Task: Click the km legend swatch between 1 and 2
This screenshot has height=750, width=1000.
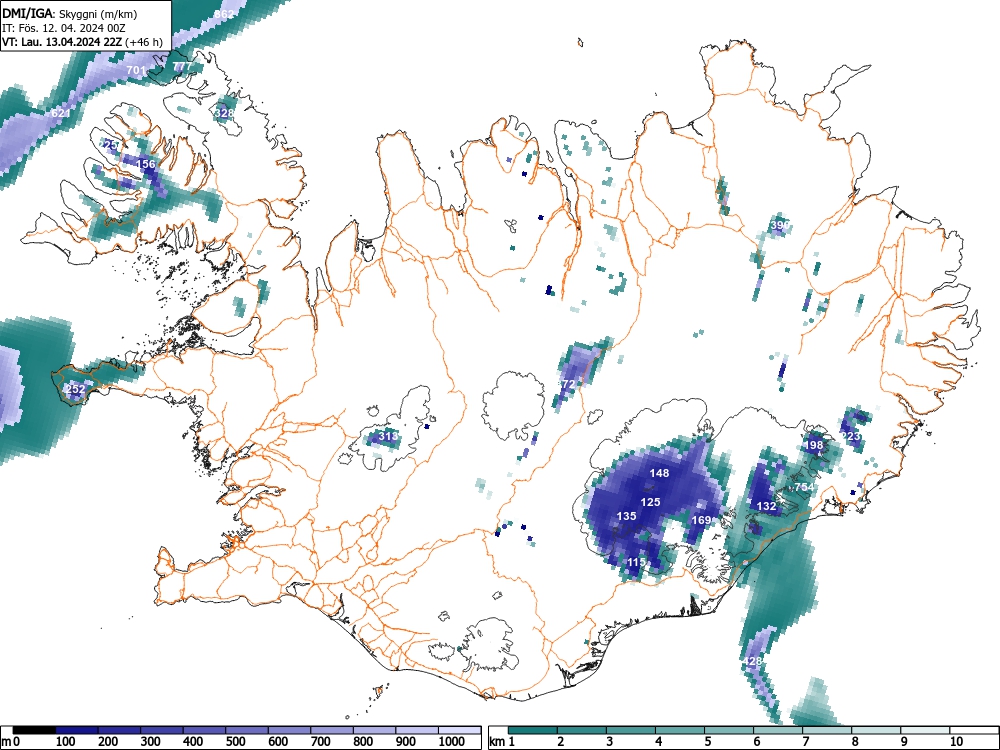Action: pyautogui.click(x=533, y=730)
